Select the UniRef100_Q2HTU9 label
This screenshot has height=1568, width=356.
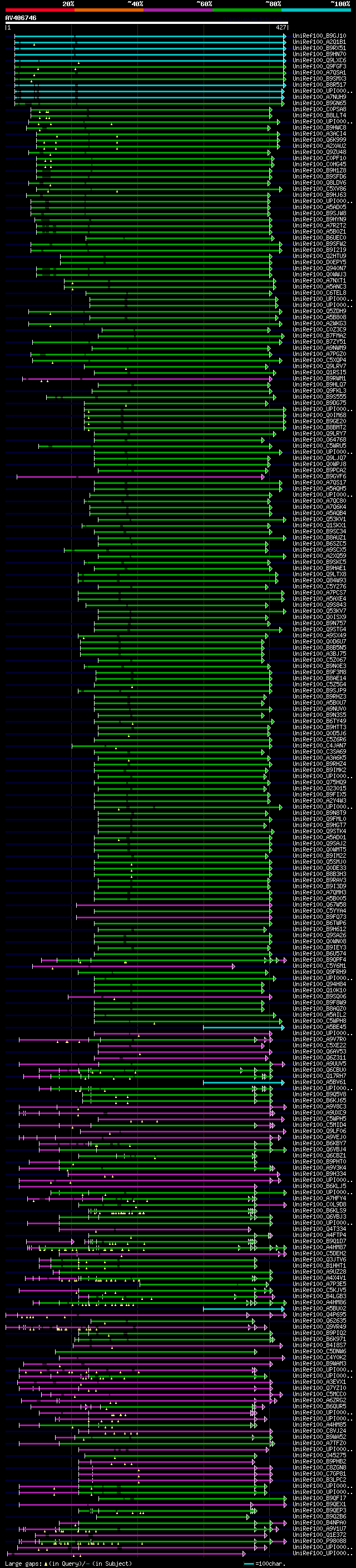[x=319, y=256]
